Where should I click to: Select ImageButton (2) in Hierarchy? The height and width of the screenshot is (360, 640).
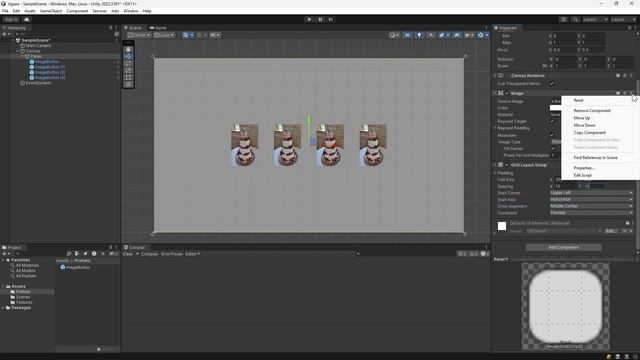(x=50, y=72)
